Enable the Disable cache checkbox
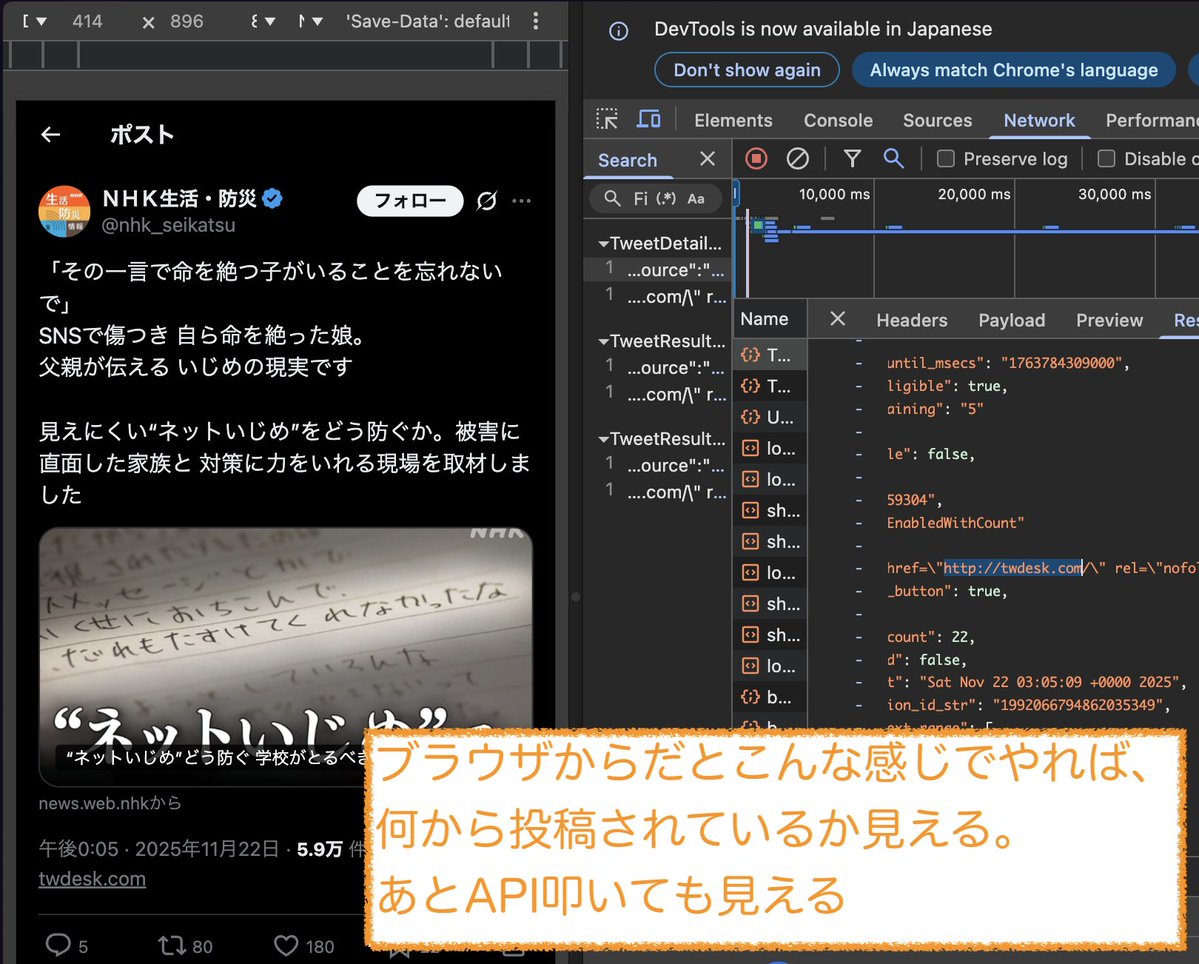 click(1107, 158)
